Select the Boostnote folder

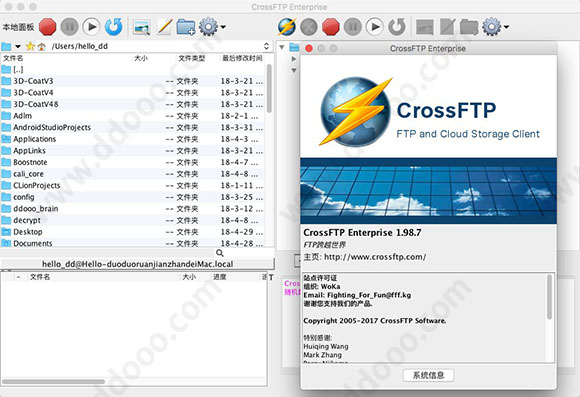(x=132, y=162)
